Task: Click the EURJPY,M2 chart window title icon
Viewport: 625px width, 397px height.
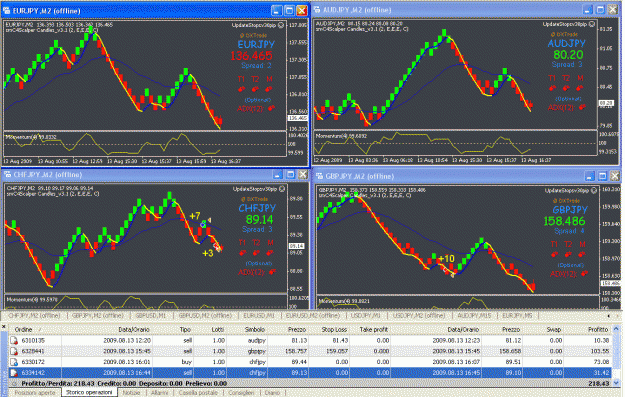Action: [7, 11]
